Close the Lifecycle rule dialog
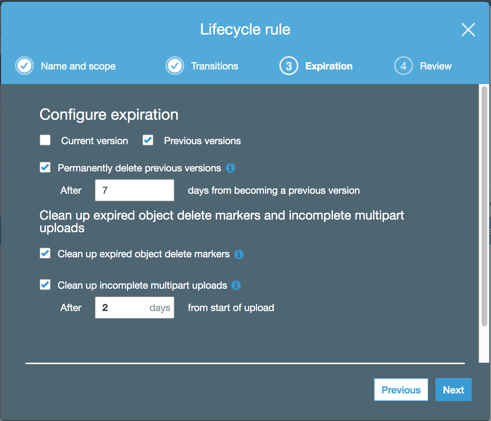The image size is (491, 421). coord(468,30)
